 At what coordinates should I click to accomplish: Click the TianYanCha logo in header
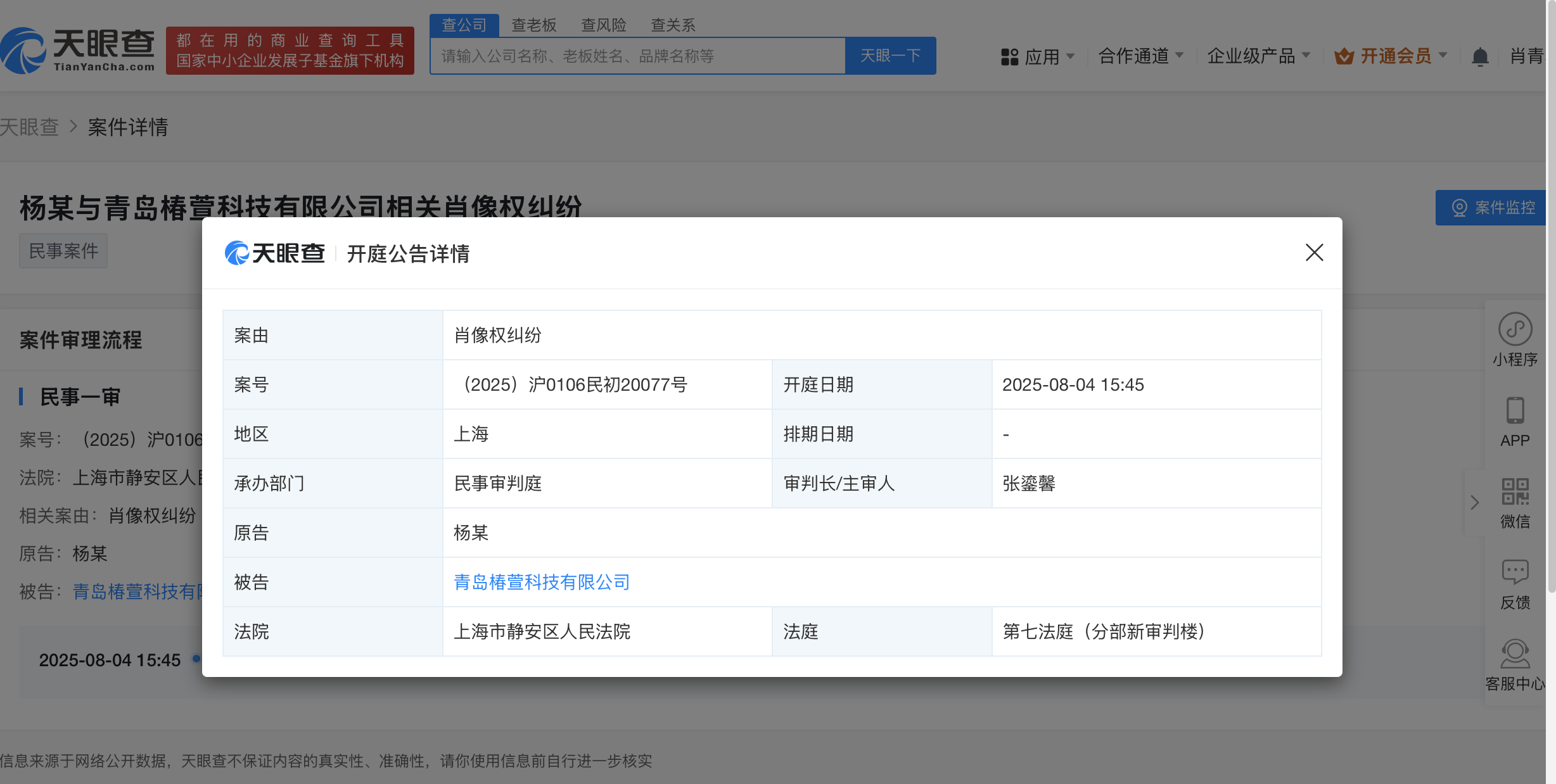click(77, 51)
